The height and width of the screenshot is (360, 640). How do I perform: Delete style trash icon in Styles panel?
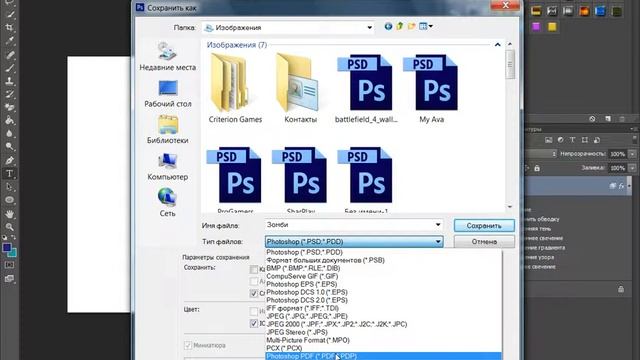point(622,119)
